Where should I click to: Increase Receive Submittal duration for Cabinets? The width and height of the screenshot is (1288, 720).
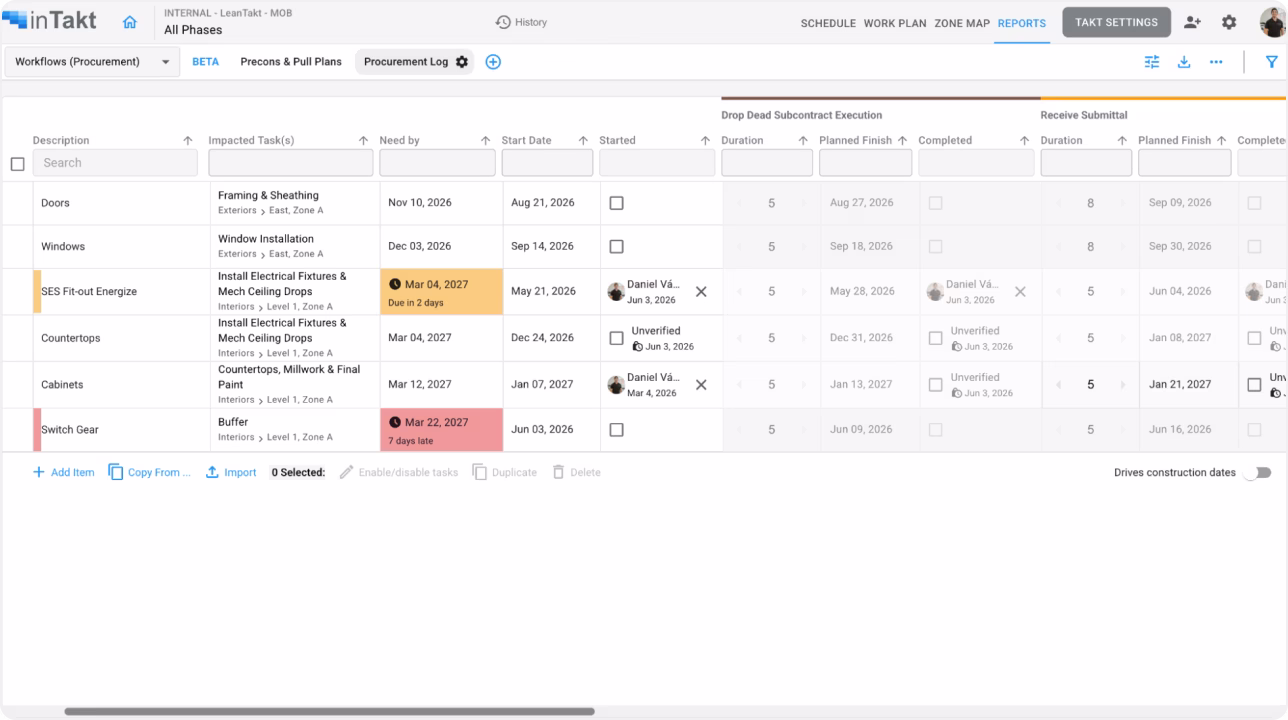(x=1122, y=385)
